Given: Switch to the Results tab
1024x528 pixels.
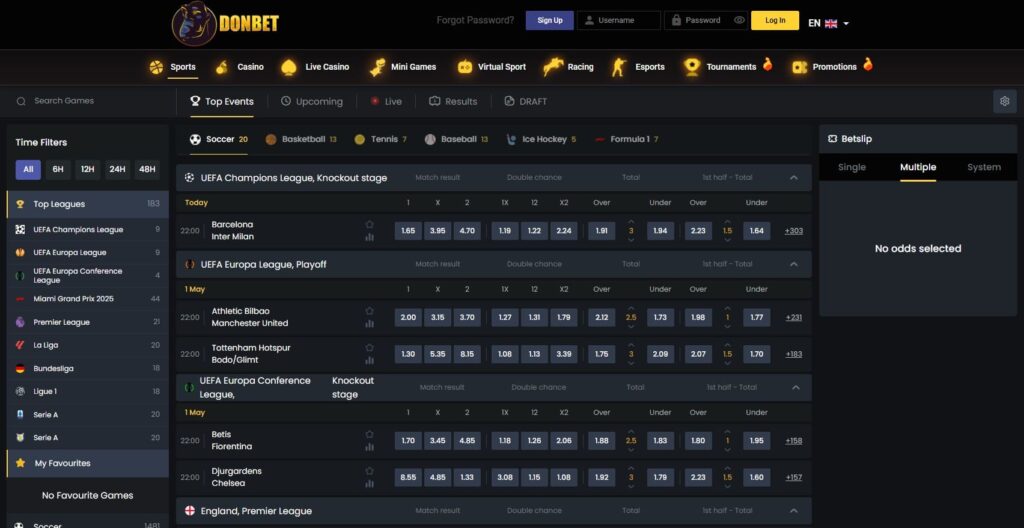Looking at the screenshot, I should 453,101.
